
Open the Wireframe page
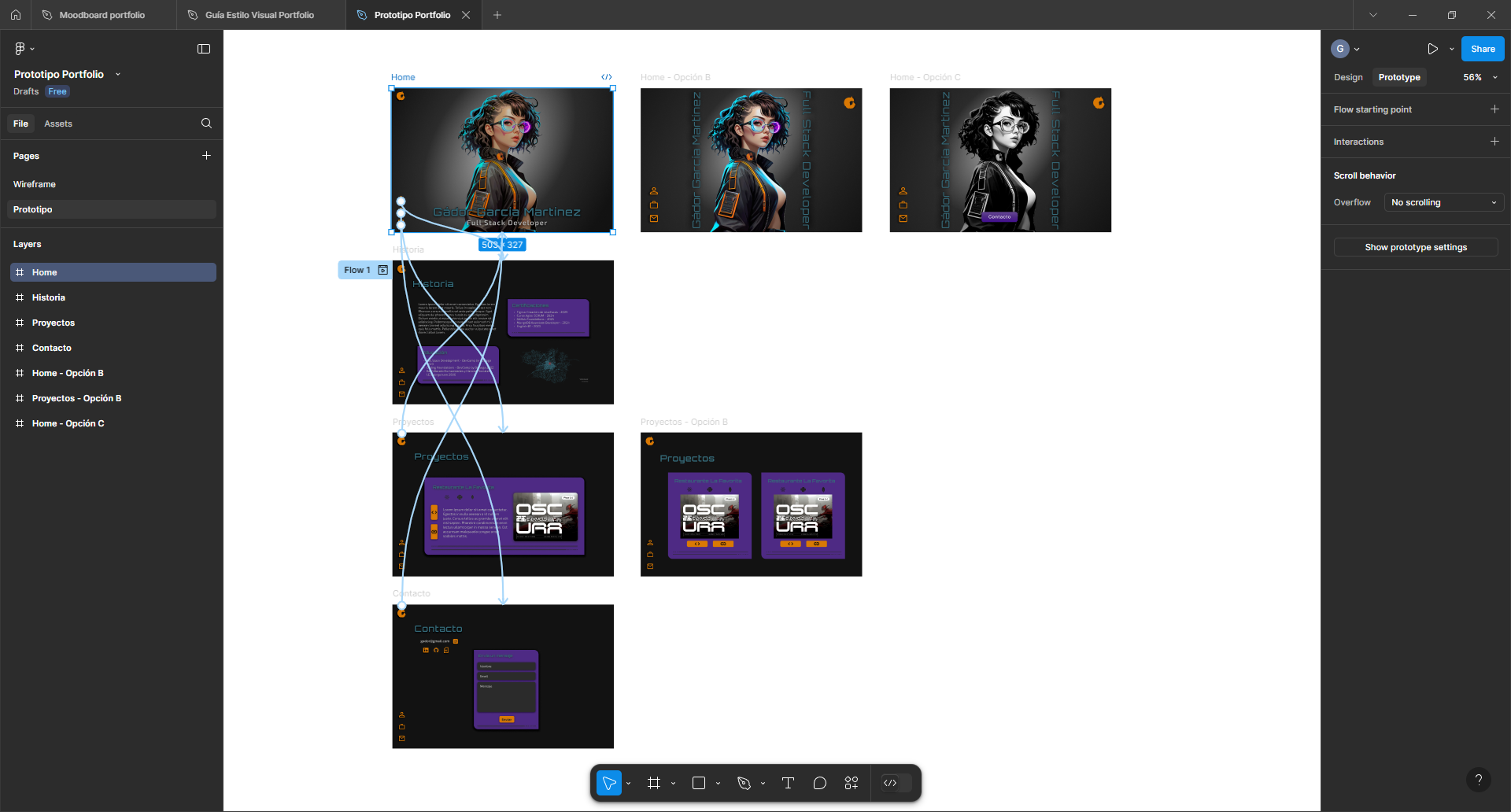coord(113,184)
